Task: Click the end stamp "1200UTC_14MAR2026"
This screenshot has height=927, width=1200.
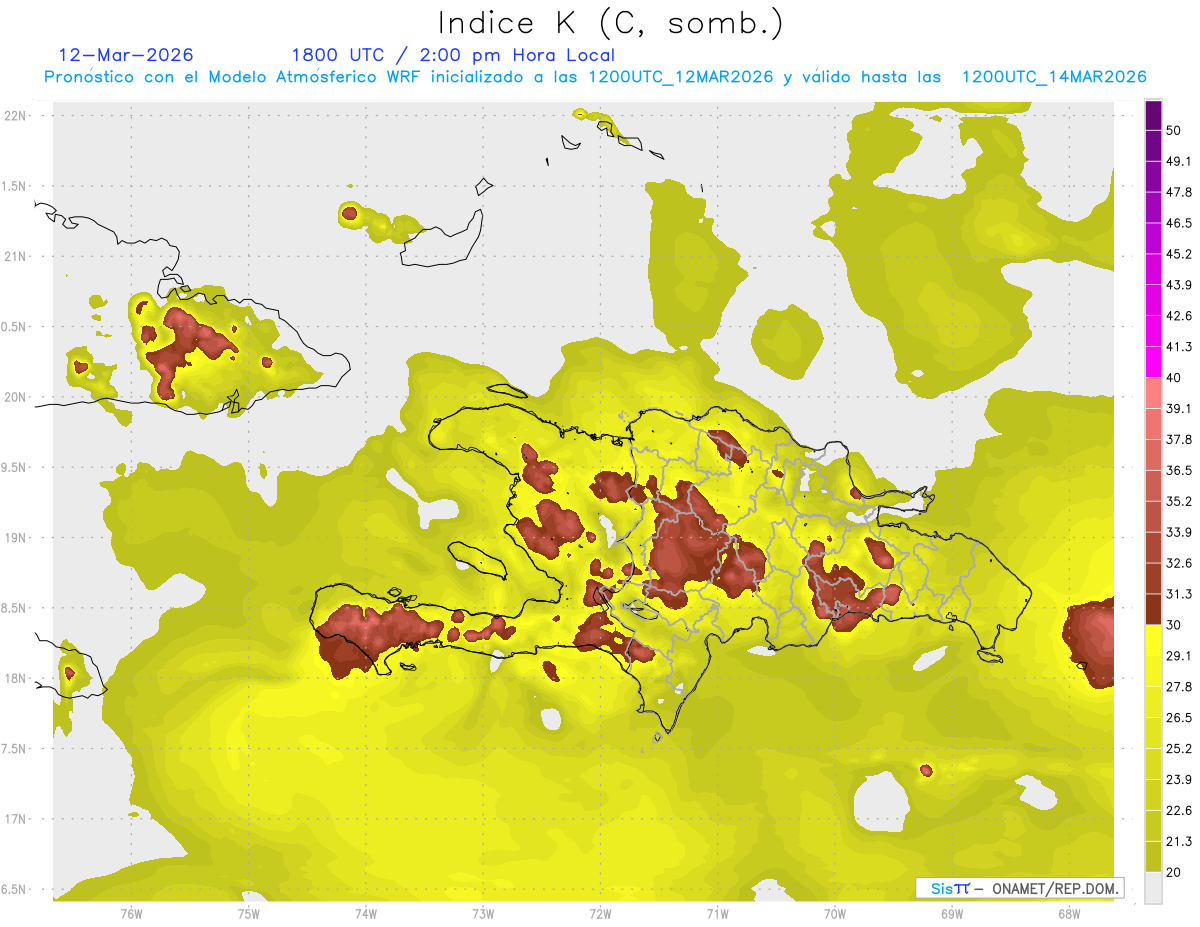Action: pyautogui.click(x=1053, y=77)
